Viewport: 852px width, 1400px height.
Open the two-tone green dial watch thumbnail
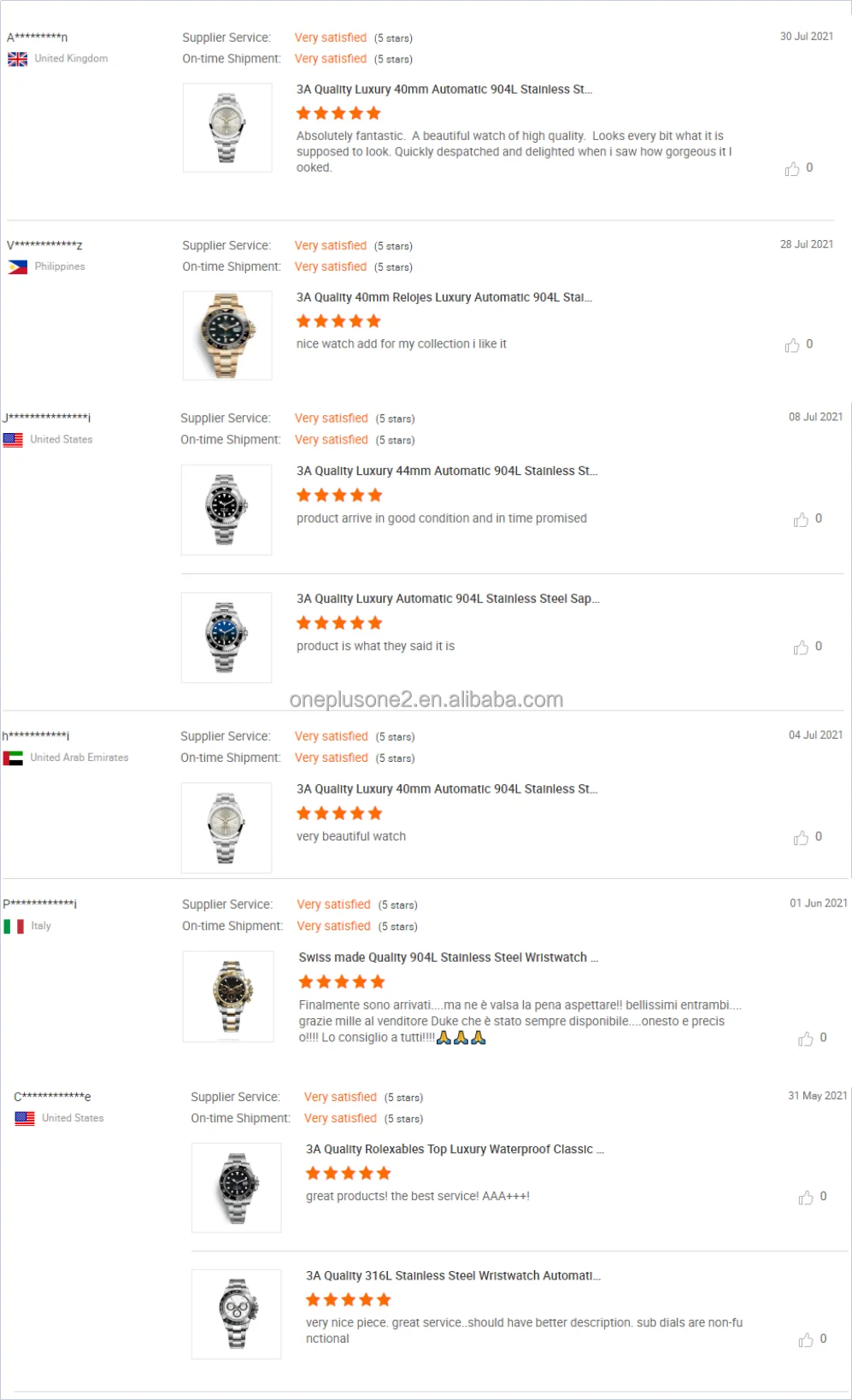227,336
